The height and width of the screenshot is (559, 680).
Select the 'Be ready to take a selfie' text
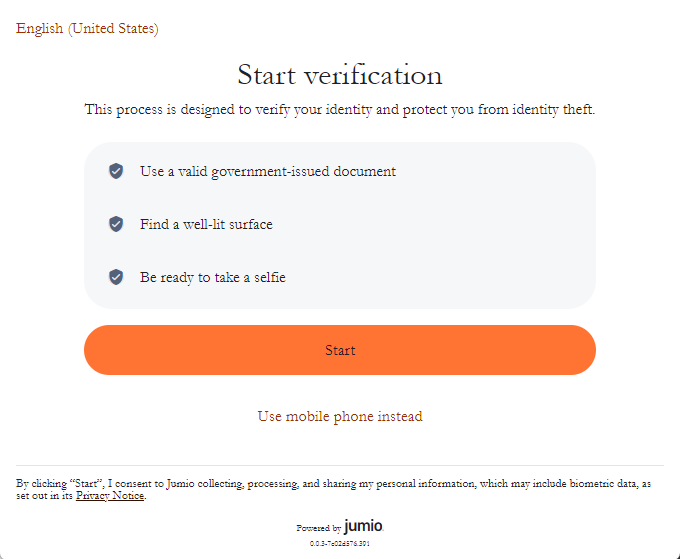(213, 277)
